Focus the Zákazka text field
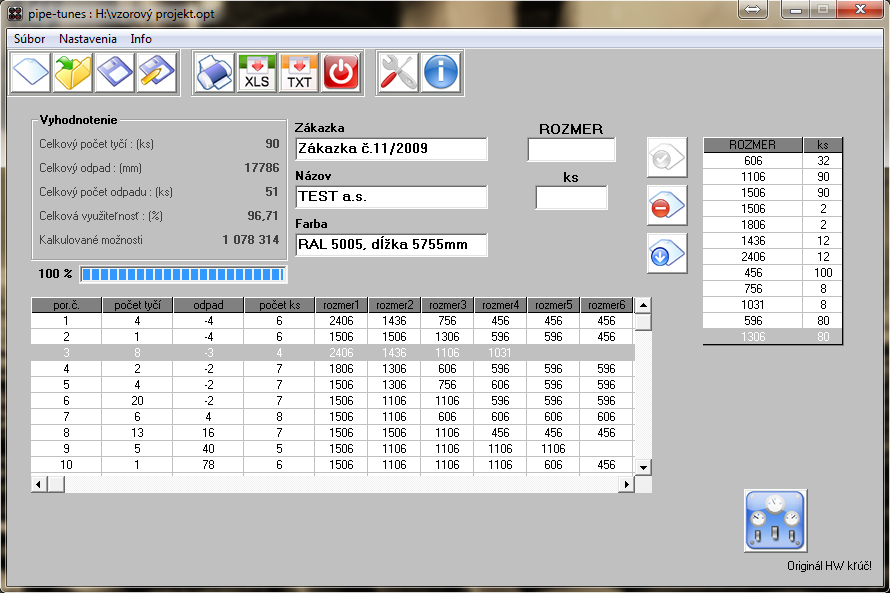 (391, 149)
